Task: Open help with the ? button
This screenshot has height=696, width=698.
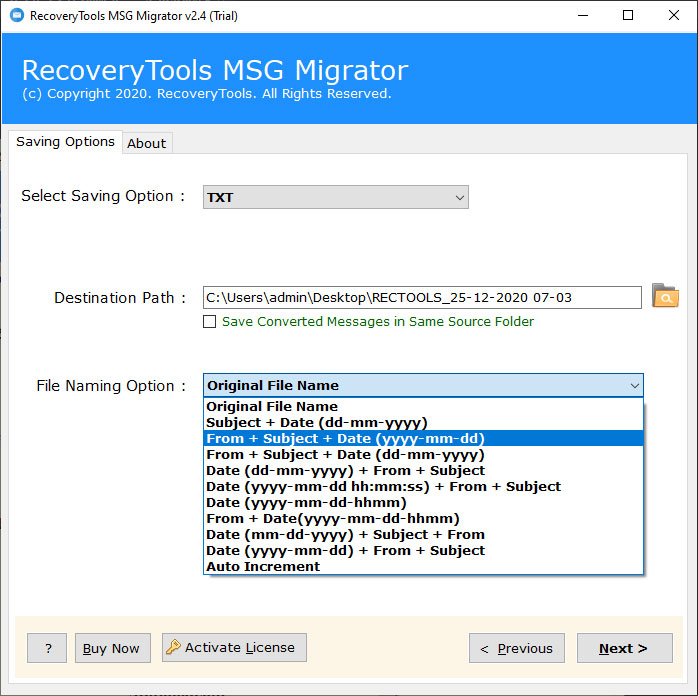Action: pos(47,648)
